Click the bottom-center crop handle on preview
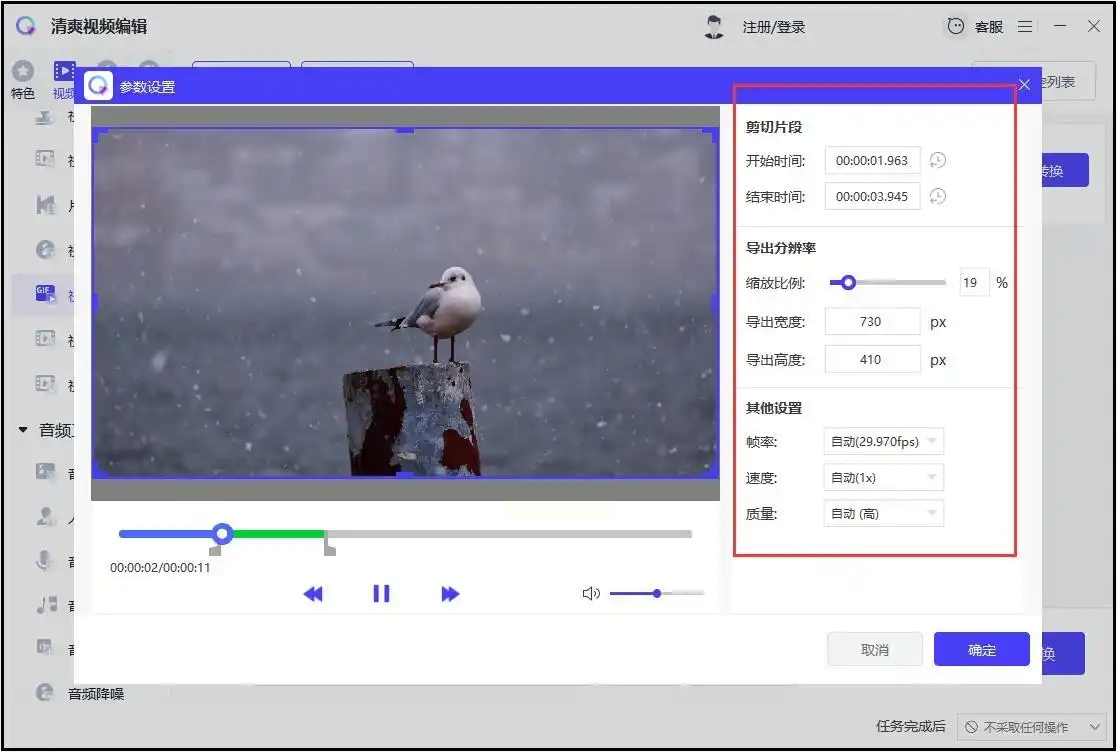The width and height of the screenshot is (1117, 752). (405, 475)
